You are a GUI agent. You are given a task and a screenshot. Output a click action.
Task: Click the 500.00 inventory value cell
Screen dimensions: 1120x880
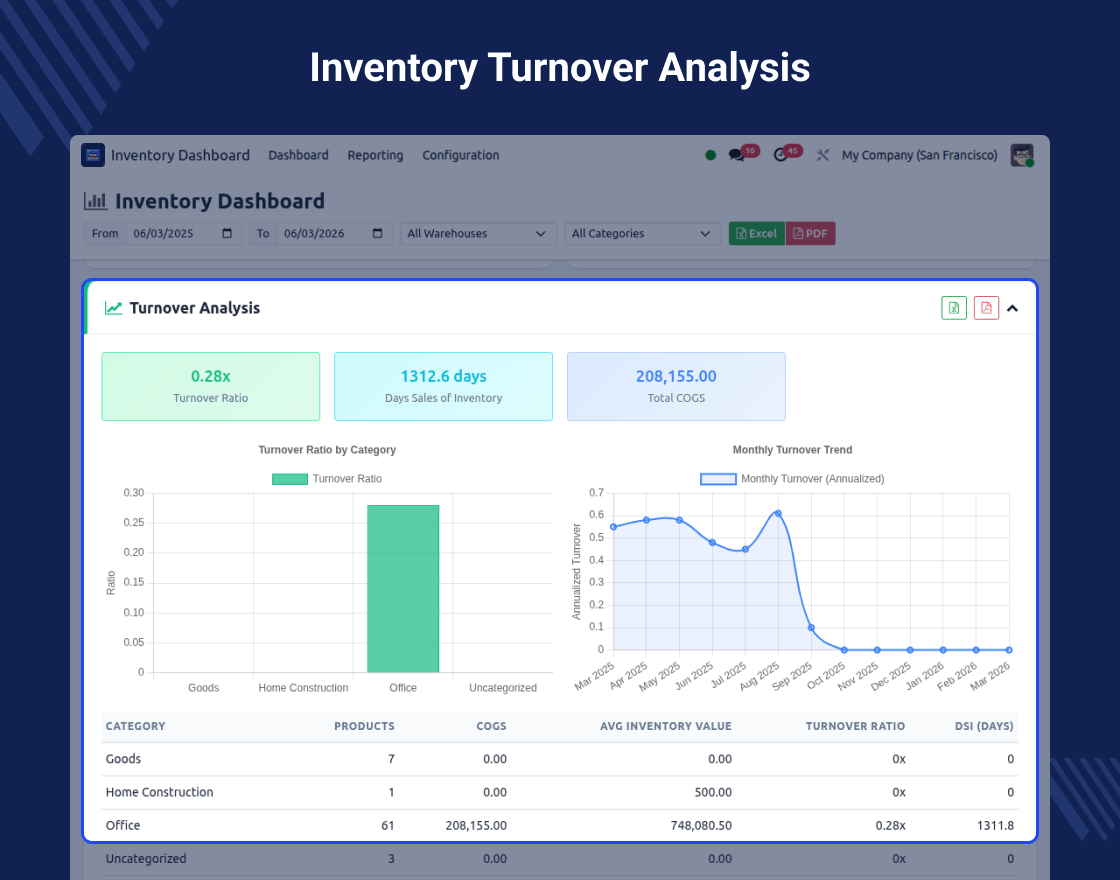(x=713, y=792)
